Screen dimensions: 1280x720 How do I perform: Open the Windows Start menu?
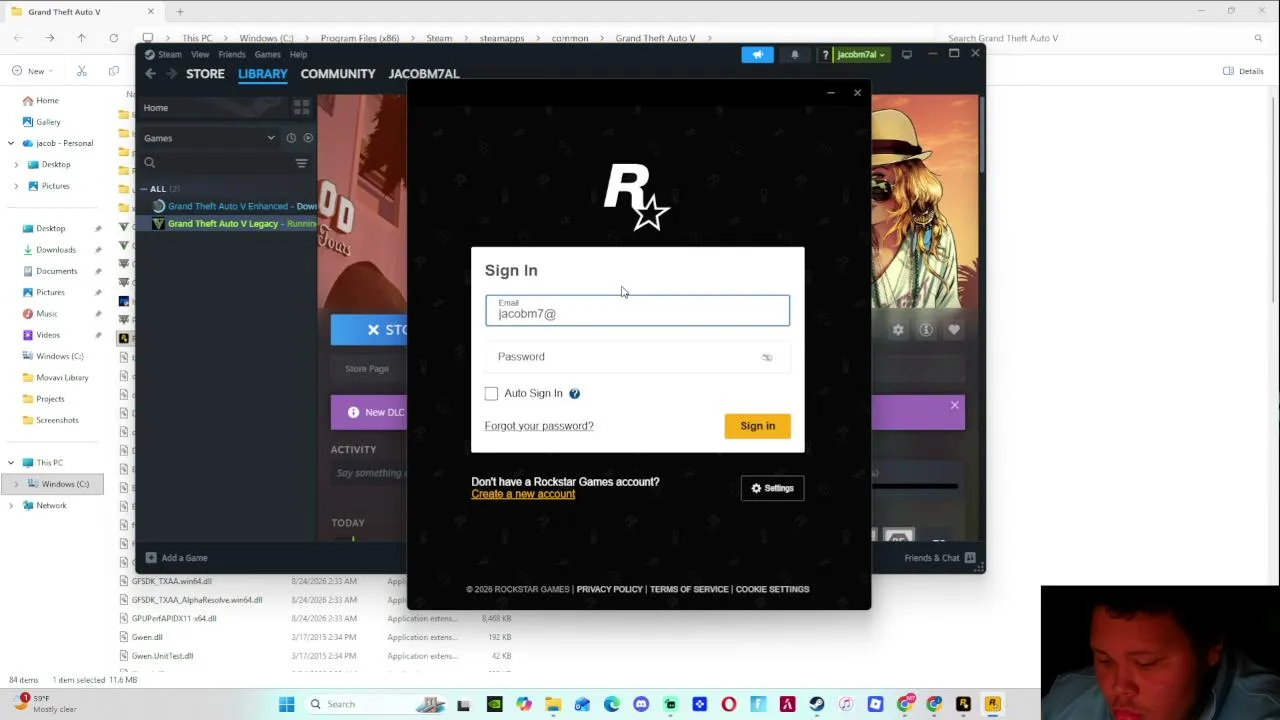[286, 704]
